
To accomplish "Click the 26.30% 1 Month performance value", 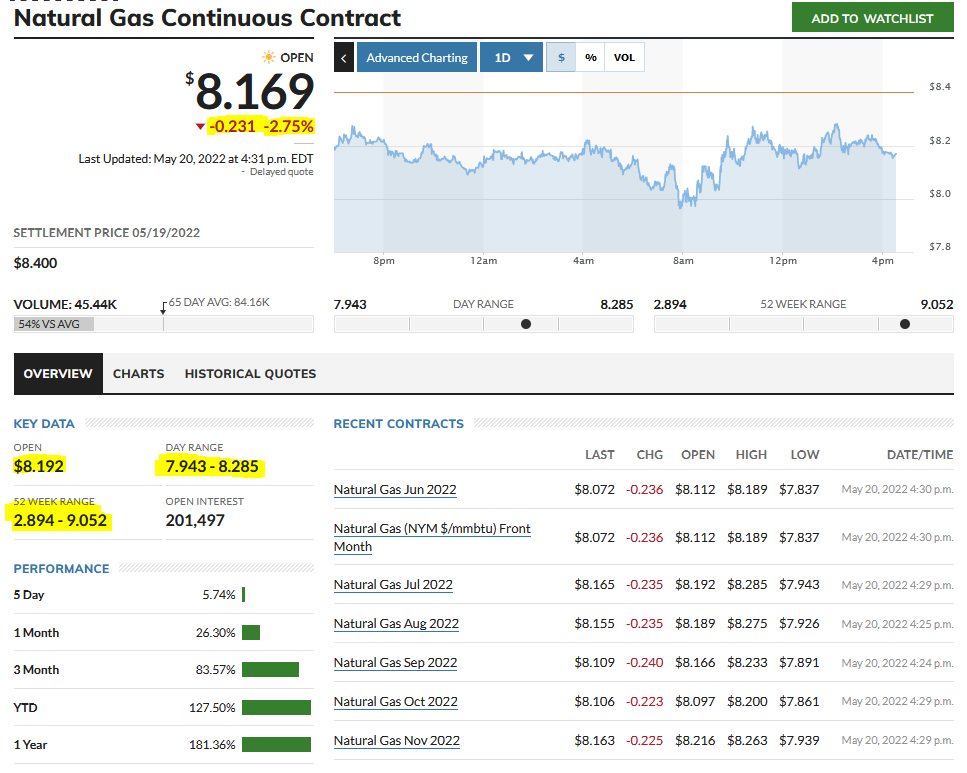I will coord(215,632).
